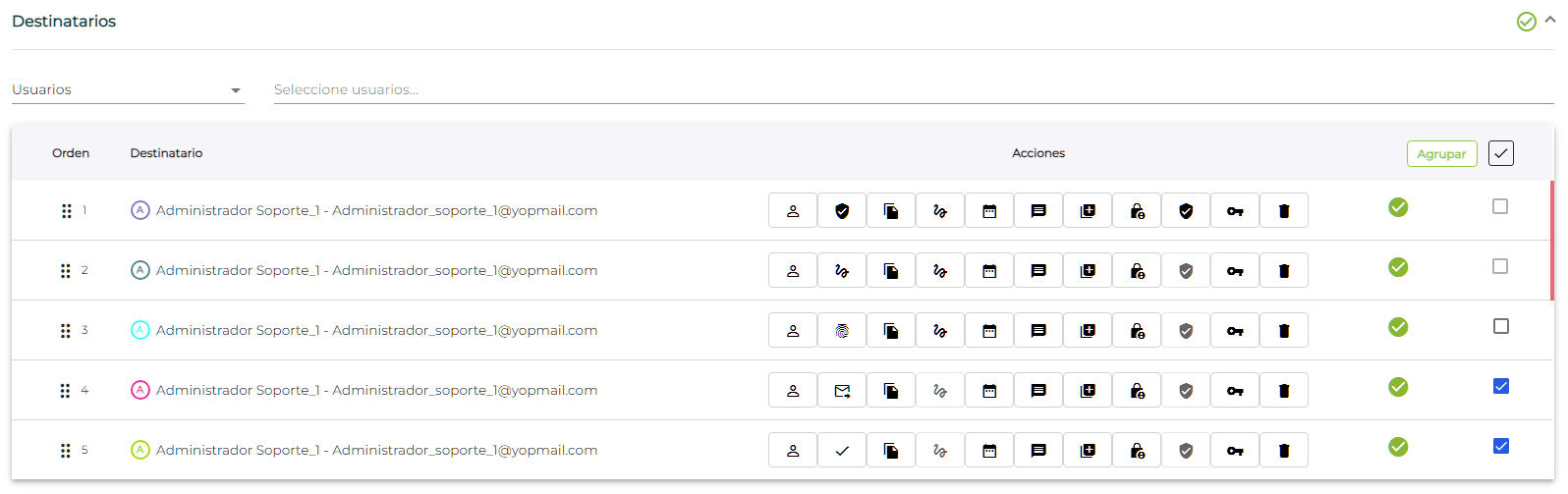The width and height of the screenshot is (1568, 494).
Task: Check the checkbox for recipient 1
Action: tap(1500, 206)
